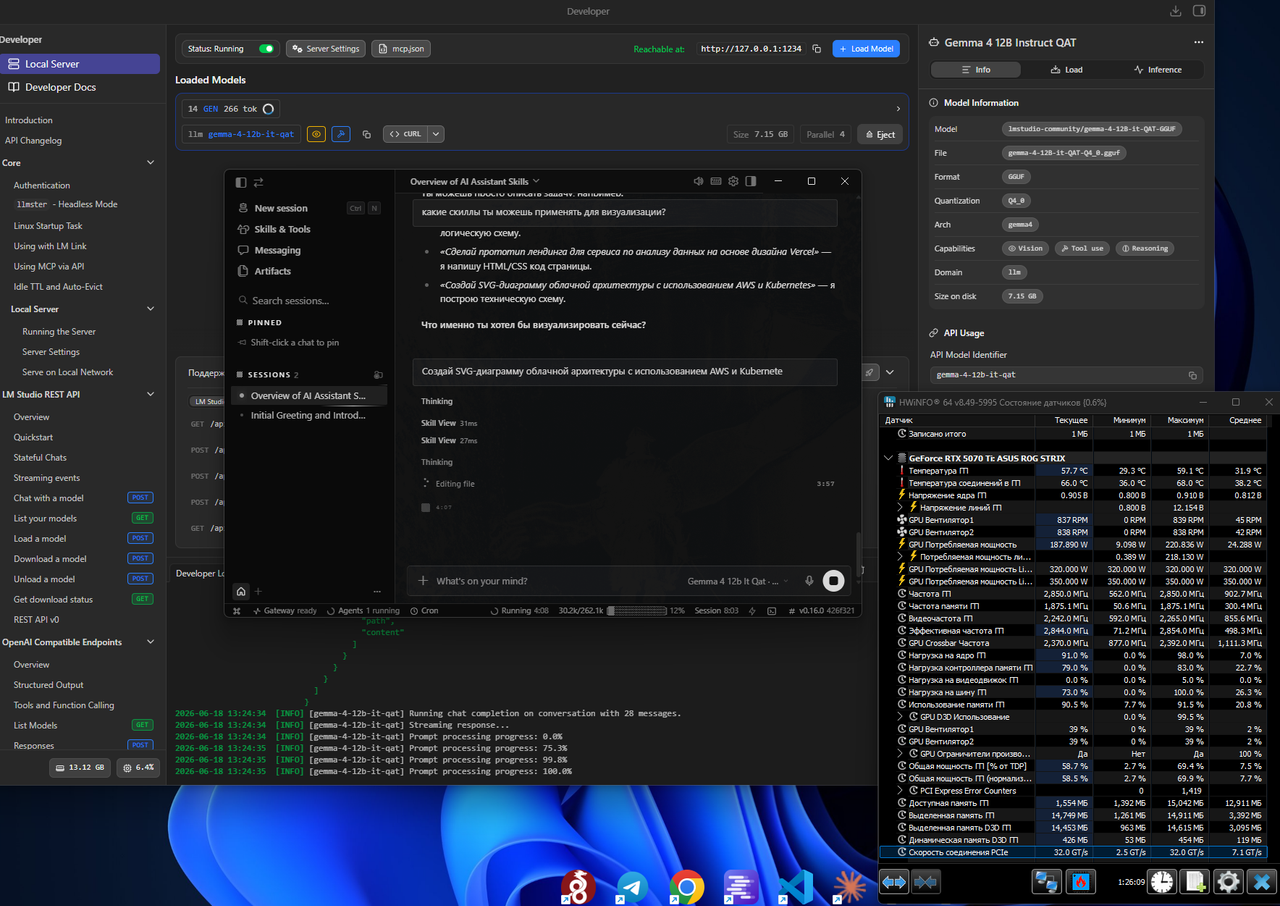This screenshot has width=1280, height=906.
Task: Click the HWiNFO expand columns arrows icon
Action: tap(894, 882)
